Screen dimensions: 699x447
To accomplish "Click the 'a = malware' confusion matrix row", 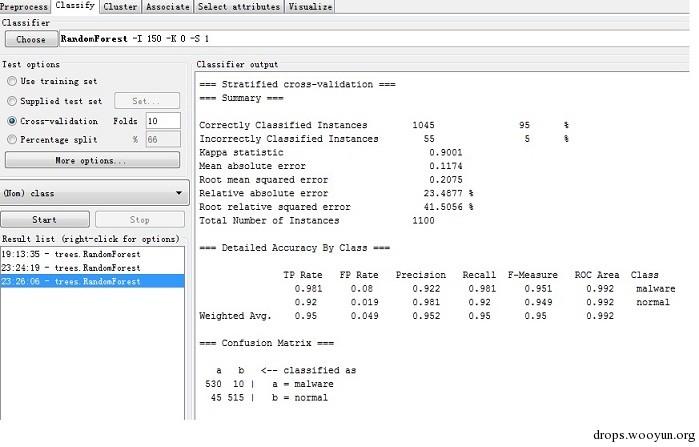I will [x=269, y=384].
